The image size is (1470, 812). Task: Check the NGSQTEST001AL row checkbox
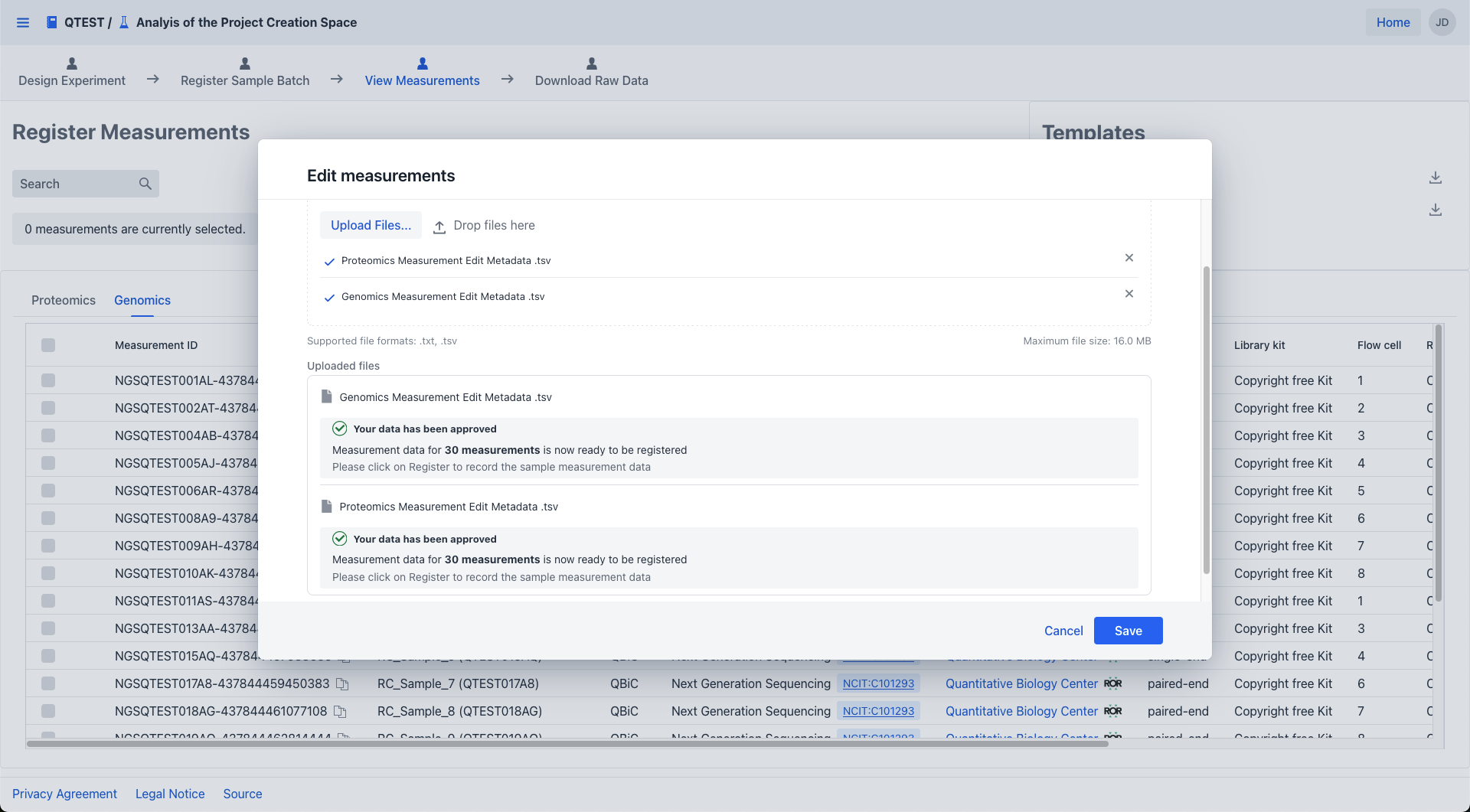[x=48, y=380]
